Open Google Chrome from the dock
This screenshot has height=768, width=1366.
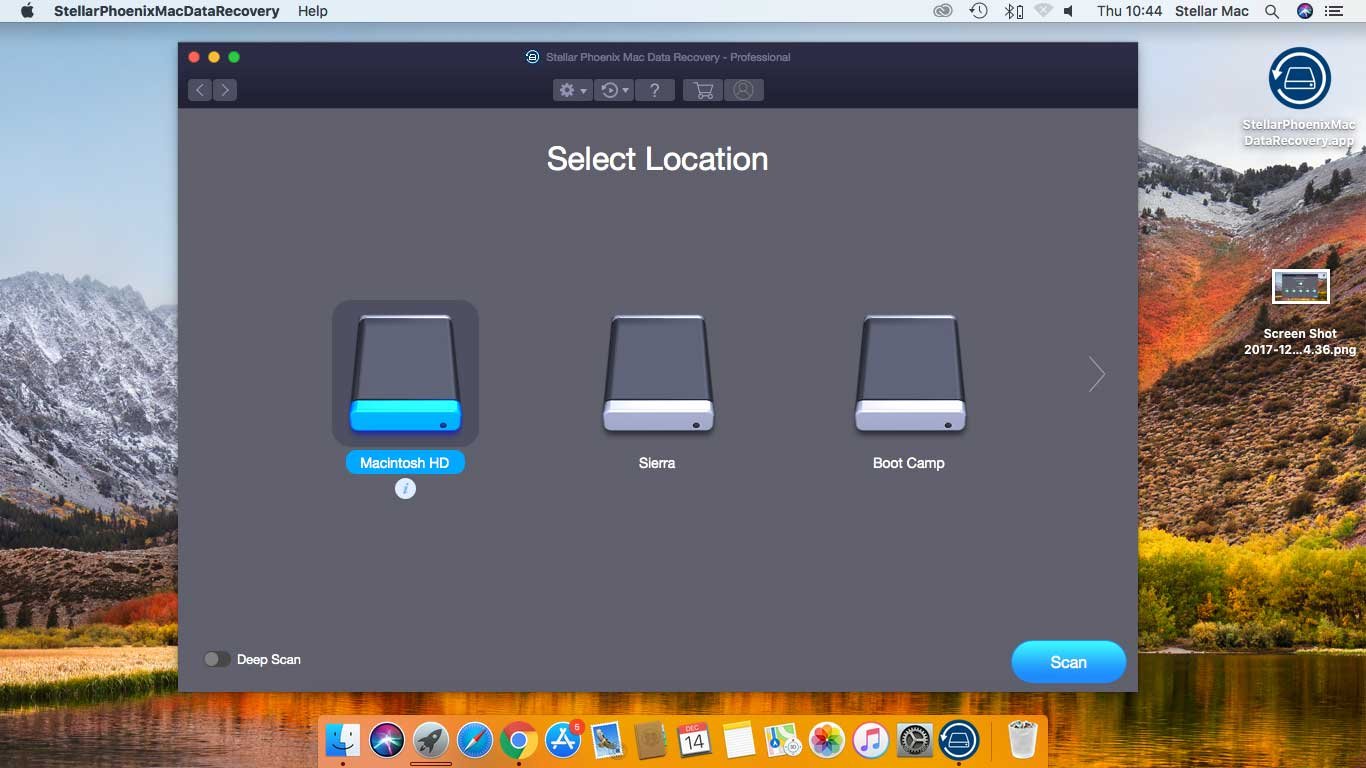(x=519, y=740)
